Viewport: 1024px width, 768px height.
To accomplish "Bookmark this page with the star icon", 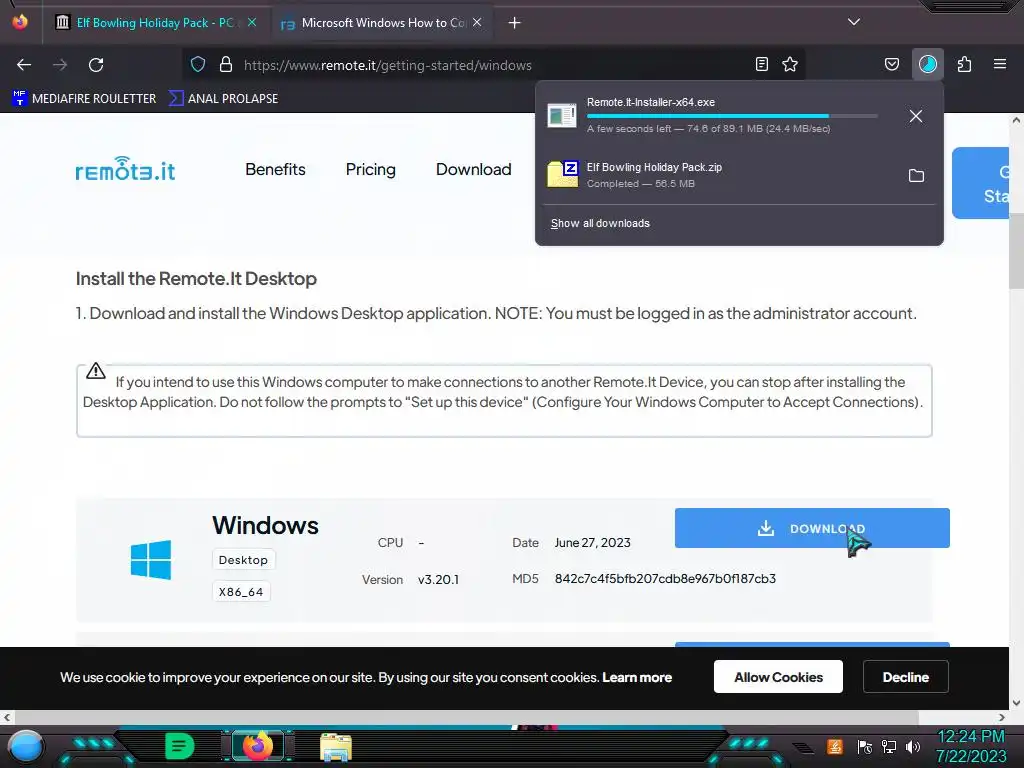I will click(x=790, y=64).
